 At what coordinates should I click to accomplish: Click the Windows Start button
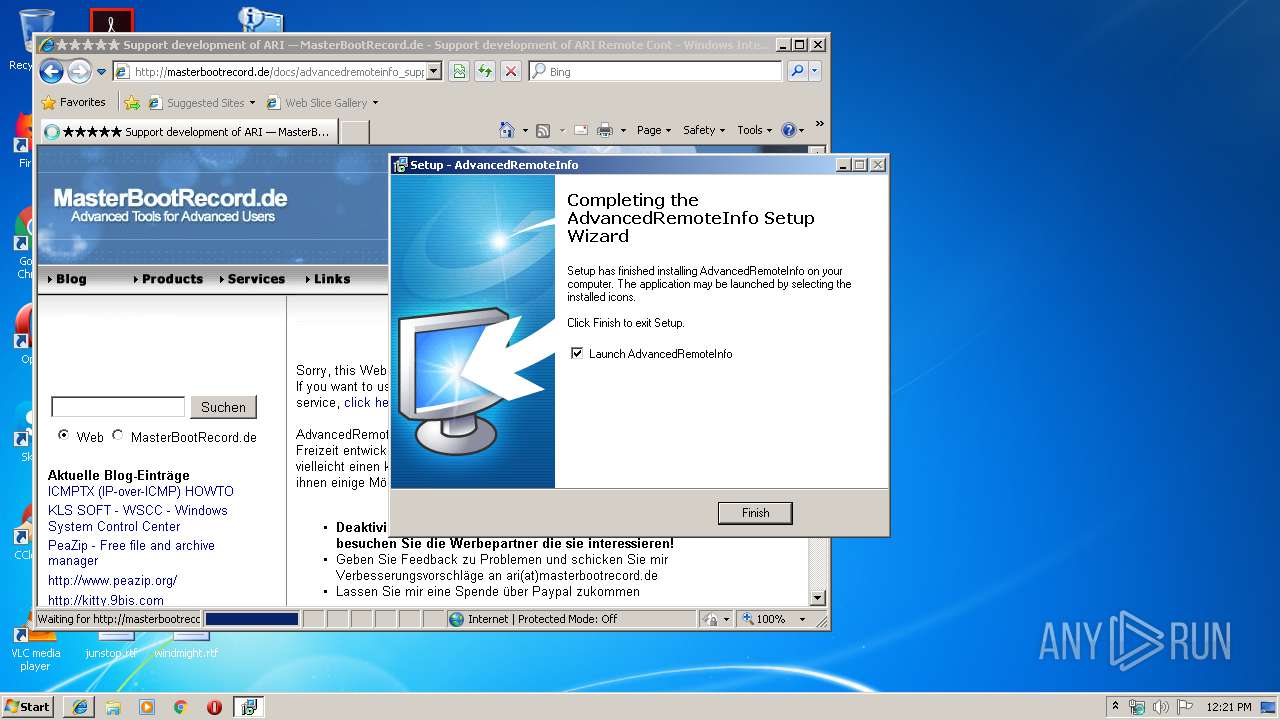point(27,706)
